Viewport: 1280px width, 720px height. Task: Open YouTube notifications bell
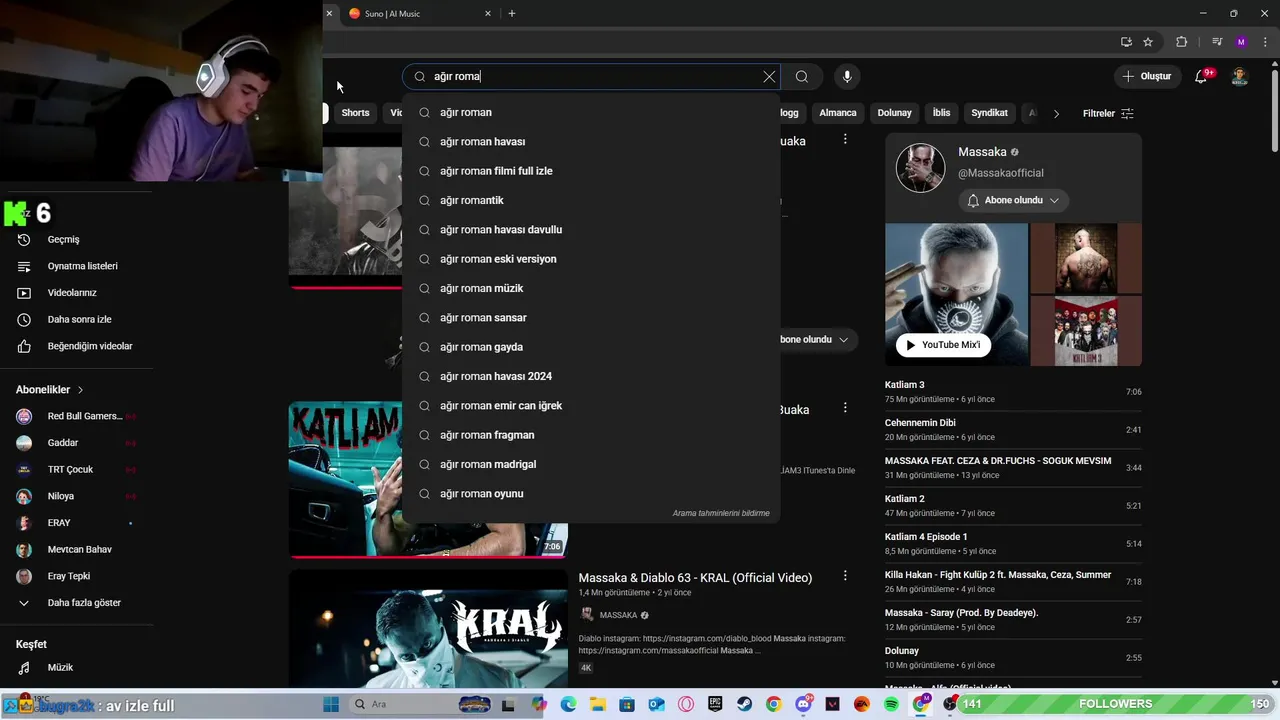click(1202, 77)
